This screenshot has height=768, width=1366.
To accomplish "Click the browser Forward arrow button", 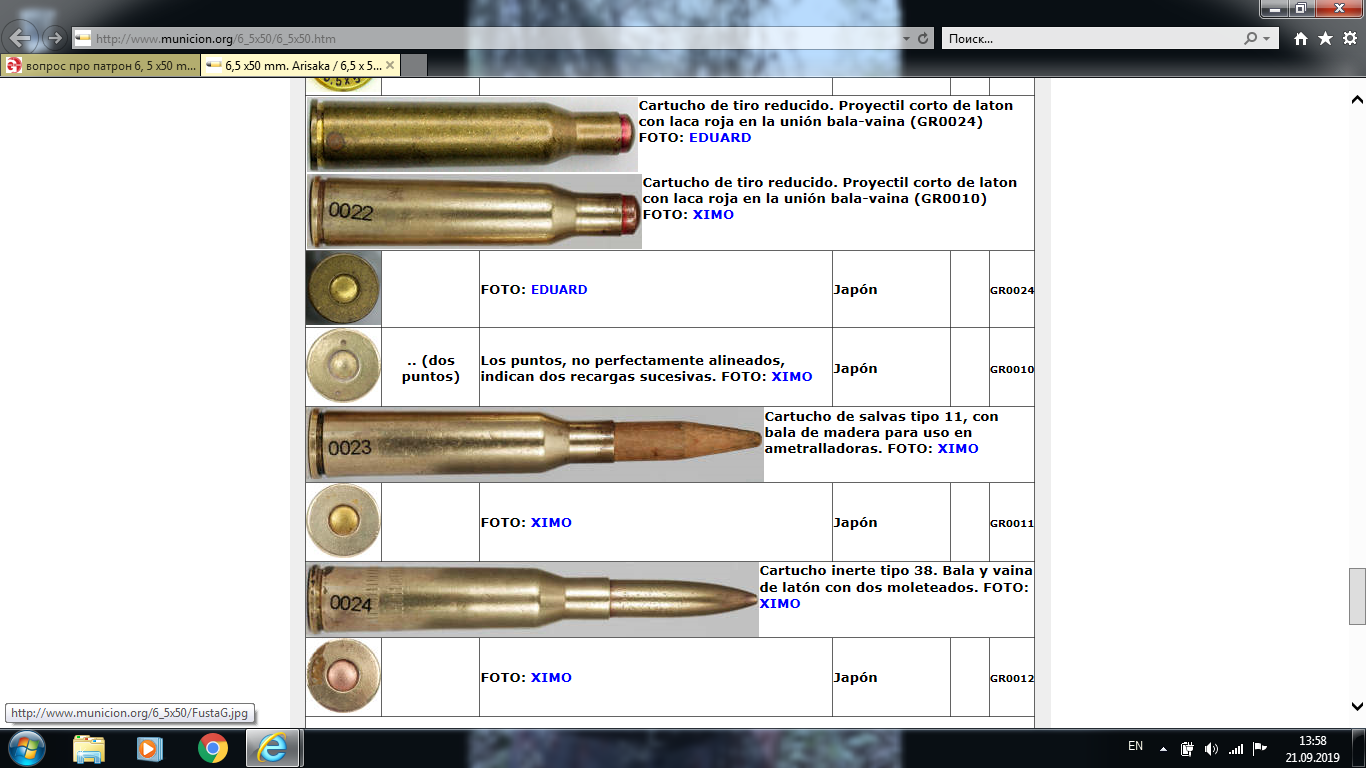I will click(x=54, y=39).
